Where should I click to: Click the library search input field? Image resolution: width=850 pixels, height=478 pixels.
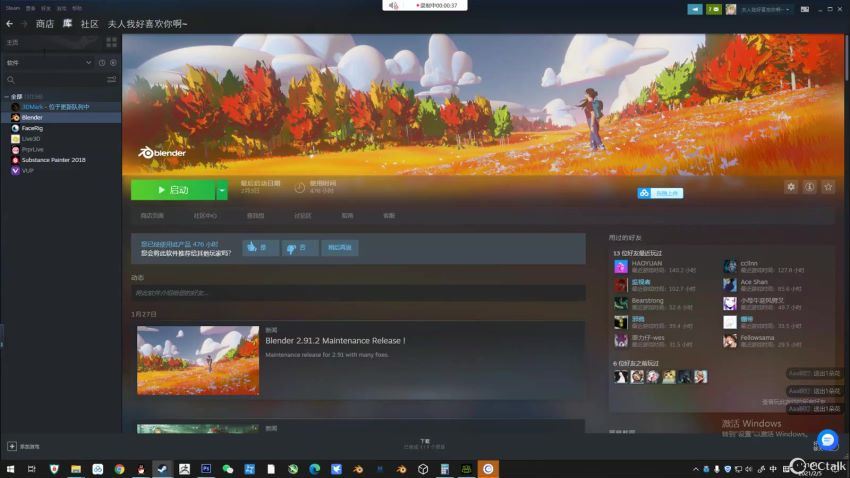pyautogui.click(x=55, y=80)
